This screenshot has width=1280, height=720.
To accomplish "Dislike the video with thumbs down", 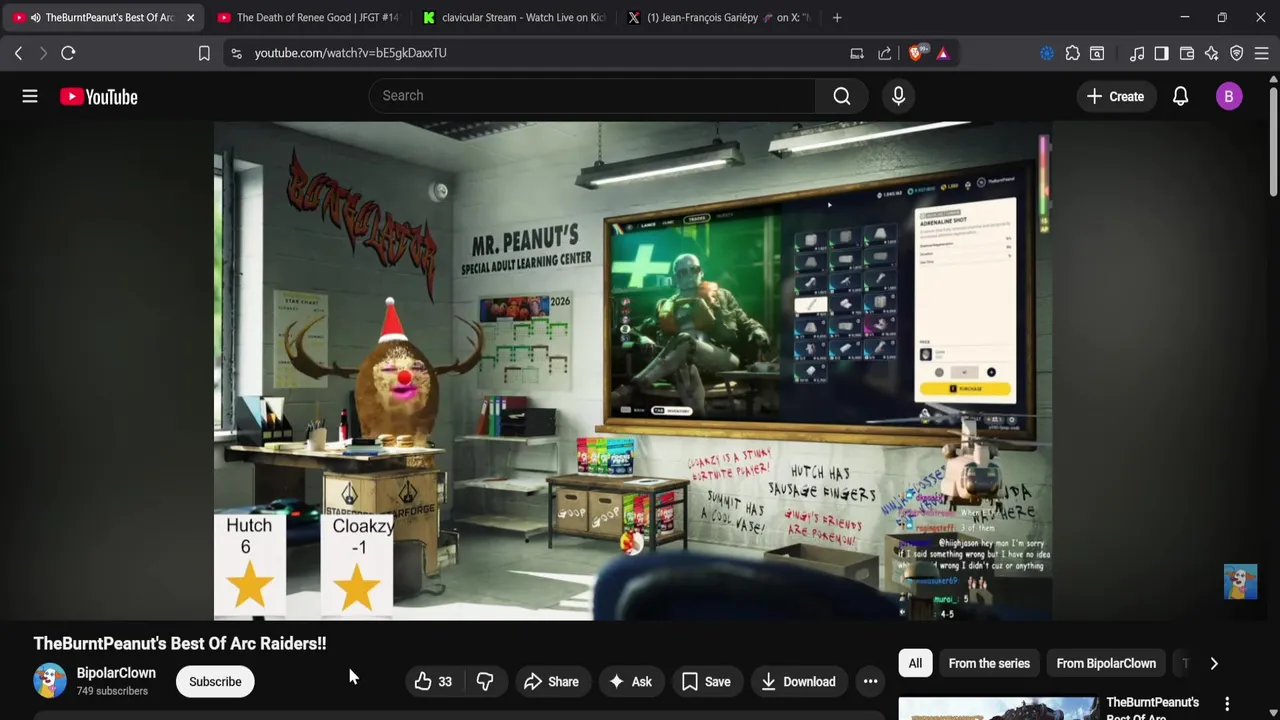I will (x=484, y=682).
